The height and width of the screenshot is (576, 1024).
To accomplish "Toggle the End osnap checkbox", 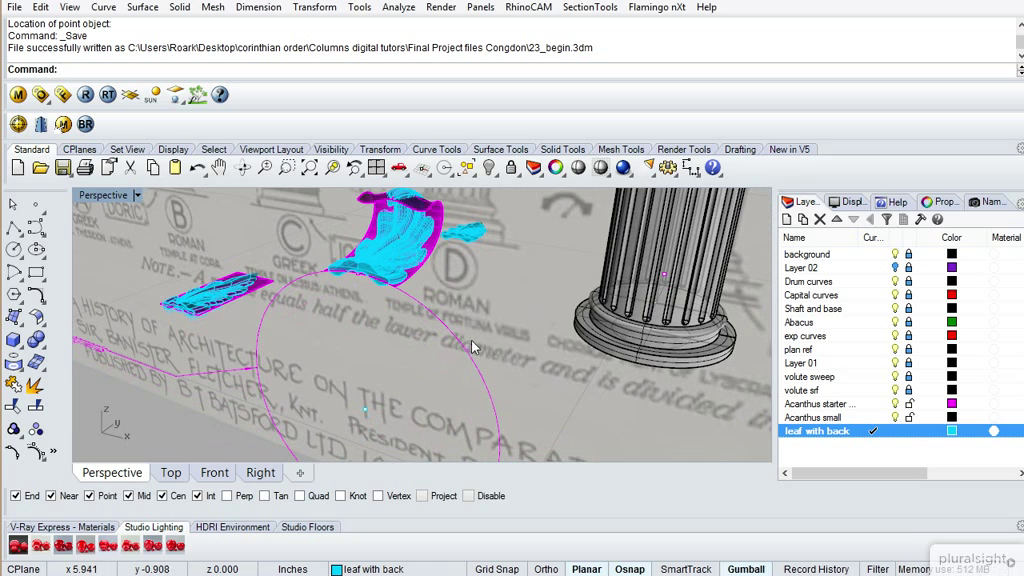I will [x=16, y=496].
